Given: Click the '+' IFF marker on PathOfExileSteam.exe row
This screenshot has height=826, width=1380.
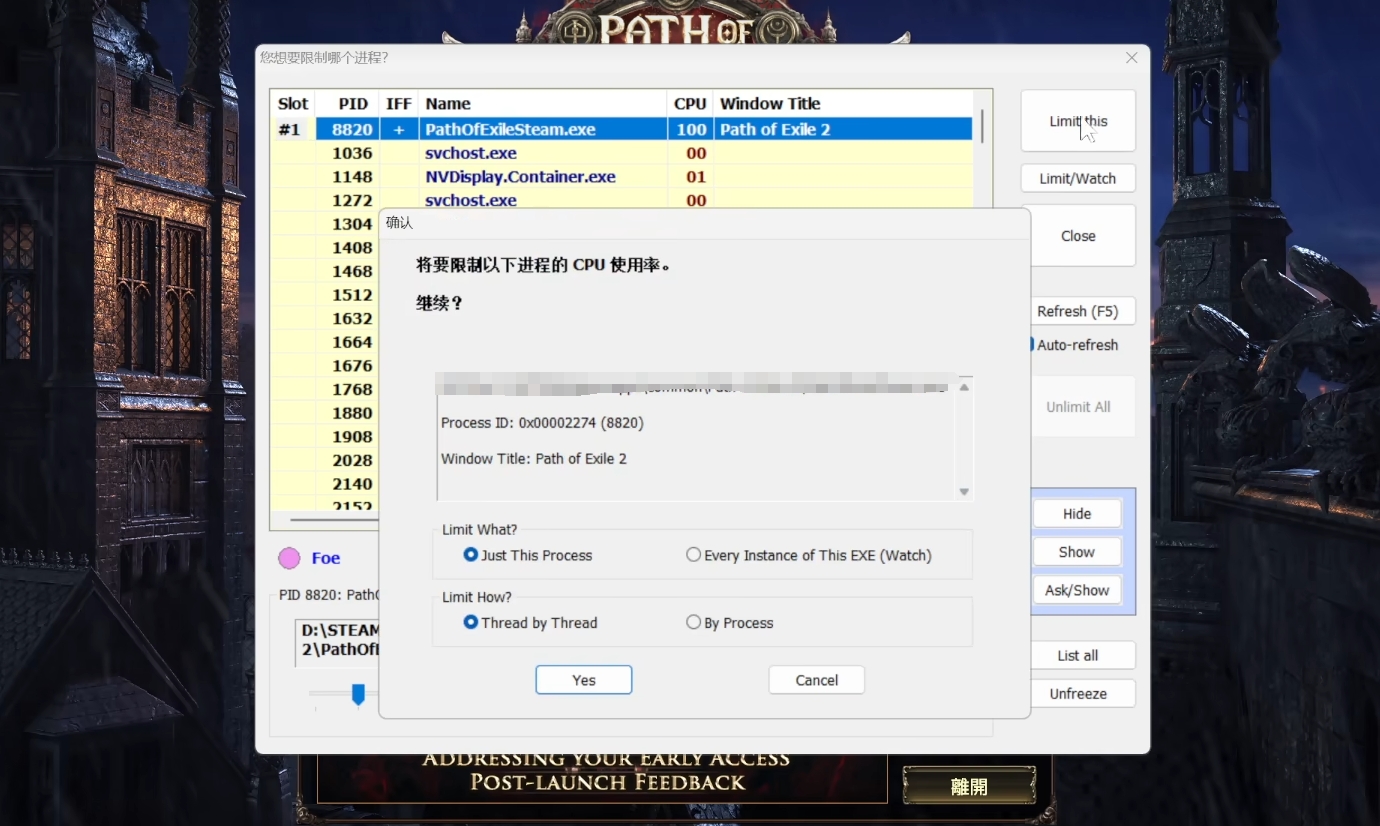Looking at the screenshot, I should tap(398, 129).
